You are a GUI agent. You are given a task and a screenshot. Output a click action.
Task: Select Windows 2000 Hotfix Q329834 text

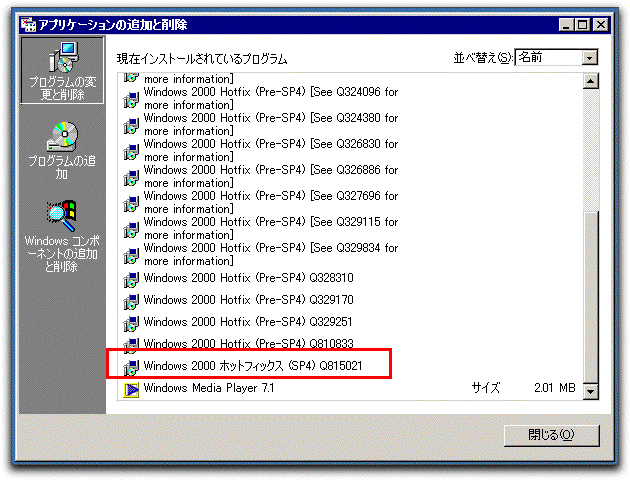coord(271,255)
